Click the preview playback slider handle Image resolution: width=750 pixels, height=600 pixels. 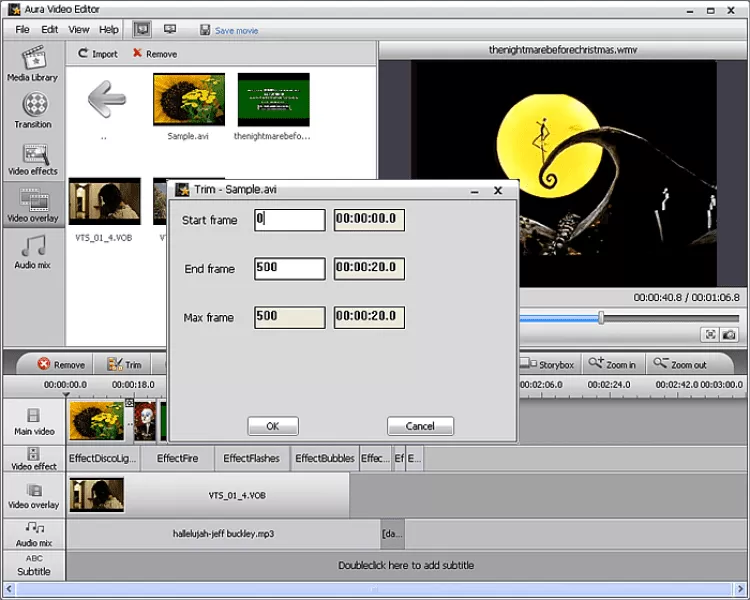click(601, 317)
